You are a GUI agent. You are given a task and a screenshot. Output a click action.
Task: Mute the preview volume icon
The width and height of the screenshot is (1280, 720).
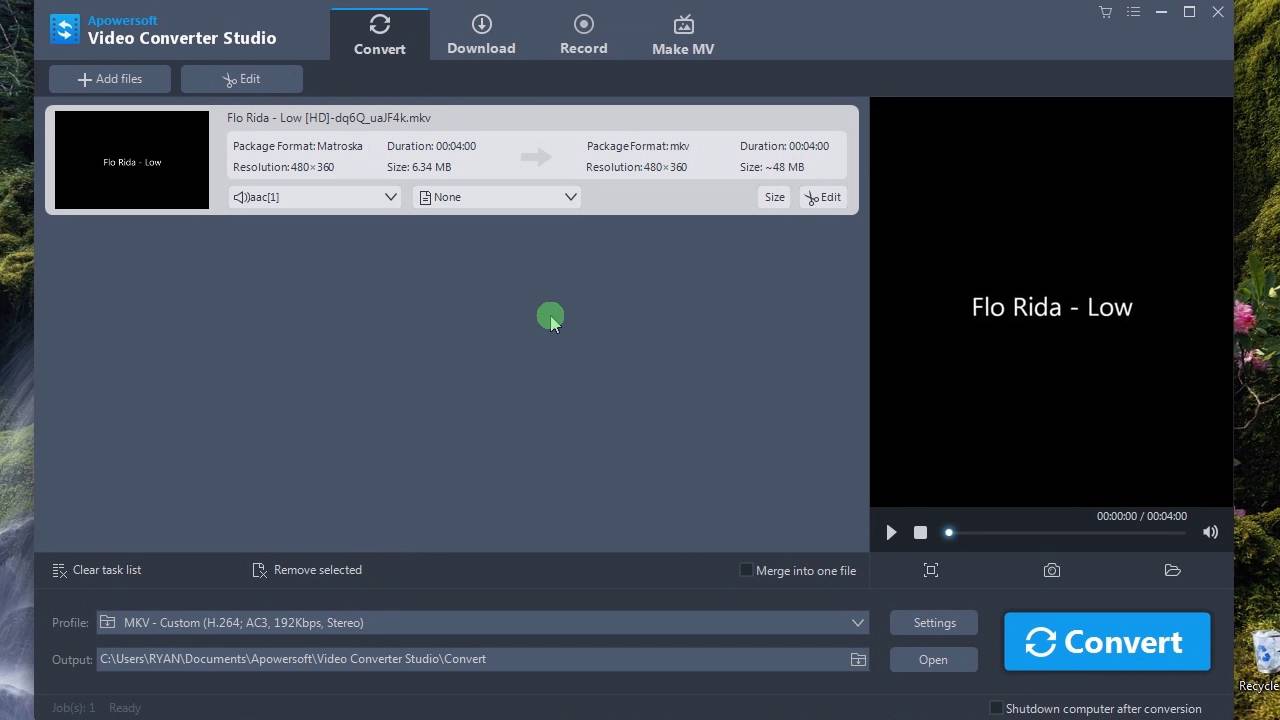coord(1210,533)
